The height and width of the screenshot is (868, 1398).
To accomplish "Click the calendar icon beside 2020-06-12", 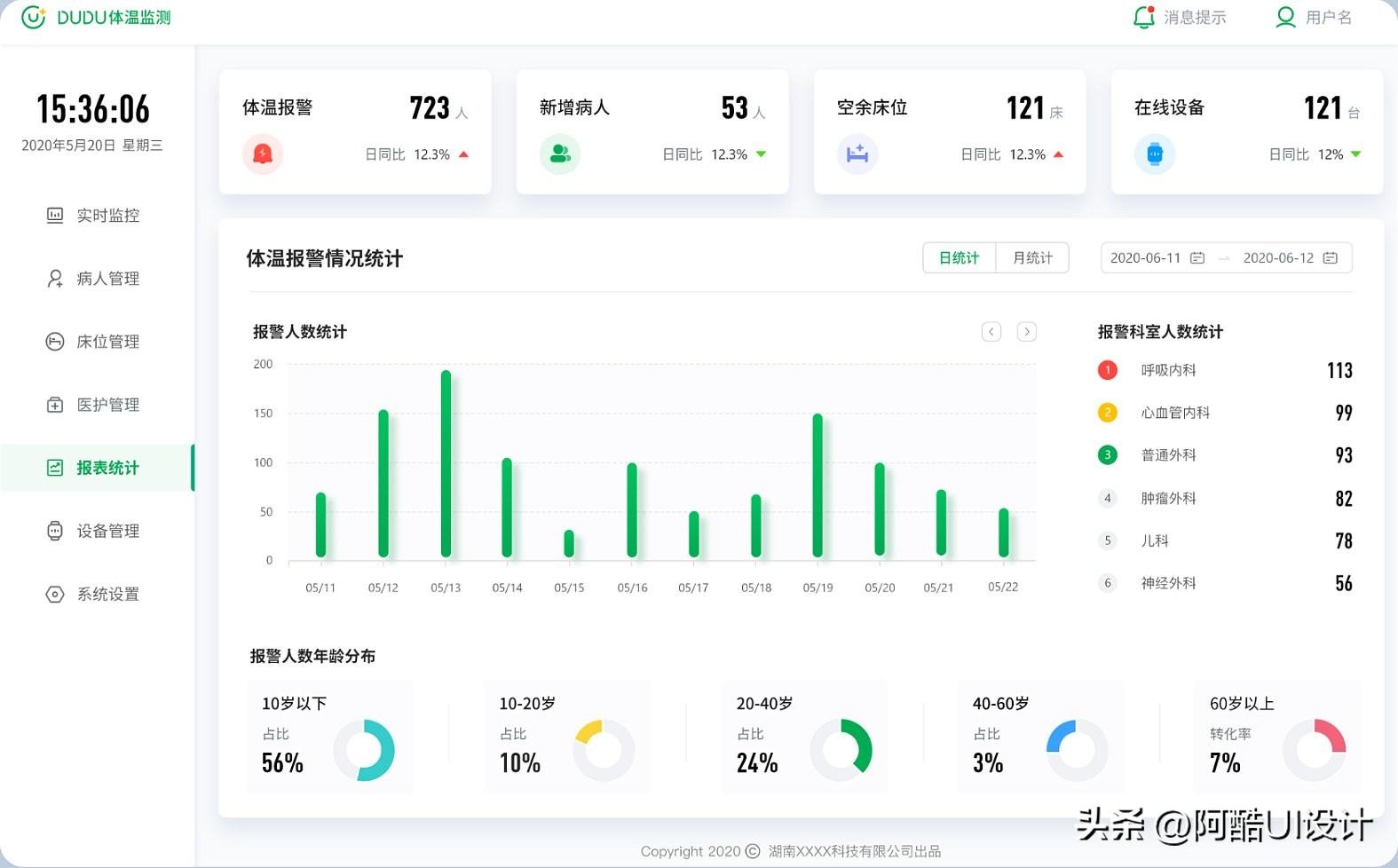I will coord(1331,258).
